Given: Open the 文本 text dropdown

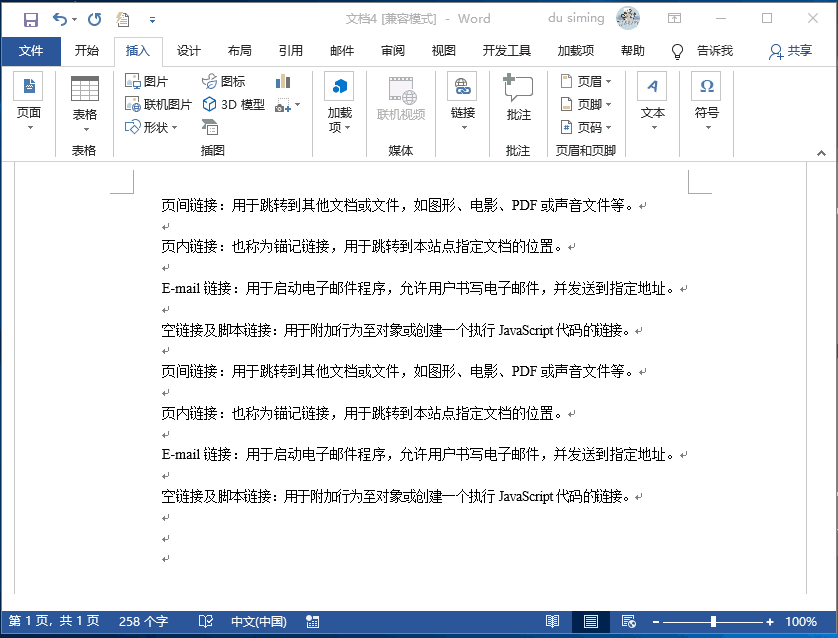Looking at the screenshot, I should pyautogui.click(x=653, y=103).
